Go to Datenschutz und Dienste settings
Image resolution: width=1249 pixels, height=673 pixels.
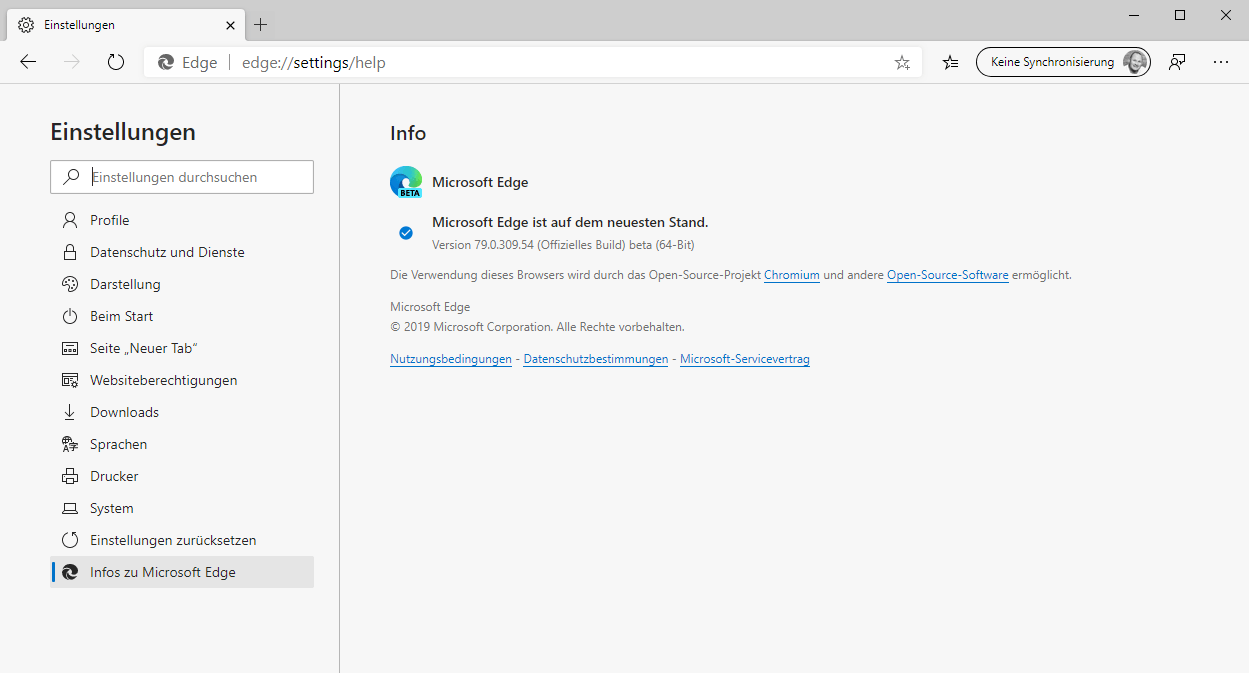tap(167, 252)
